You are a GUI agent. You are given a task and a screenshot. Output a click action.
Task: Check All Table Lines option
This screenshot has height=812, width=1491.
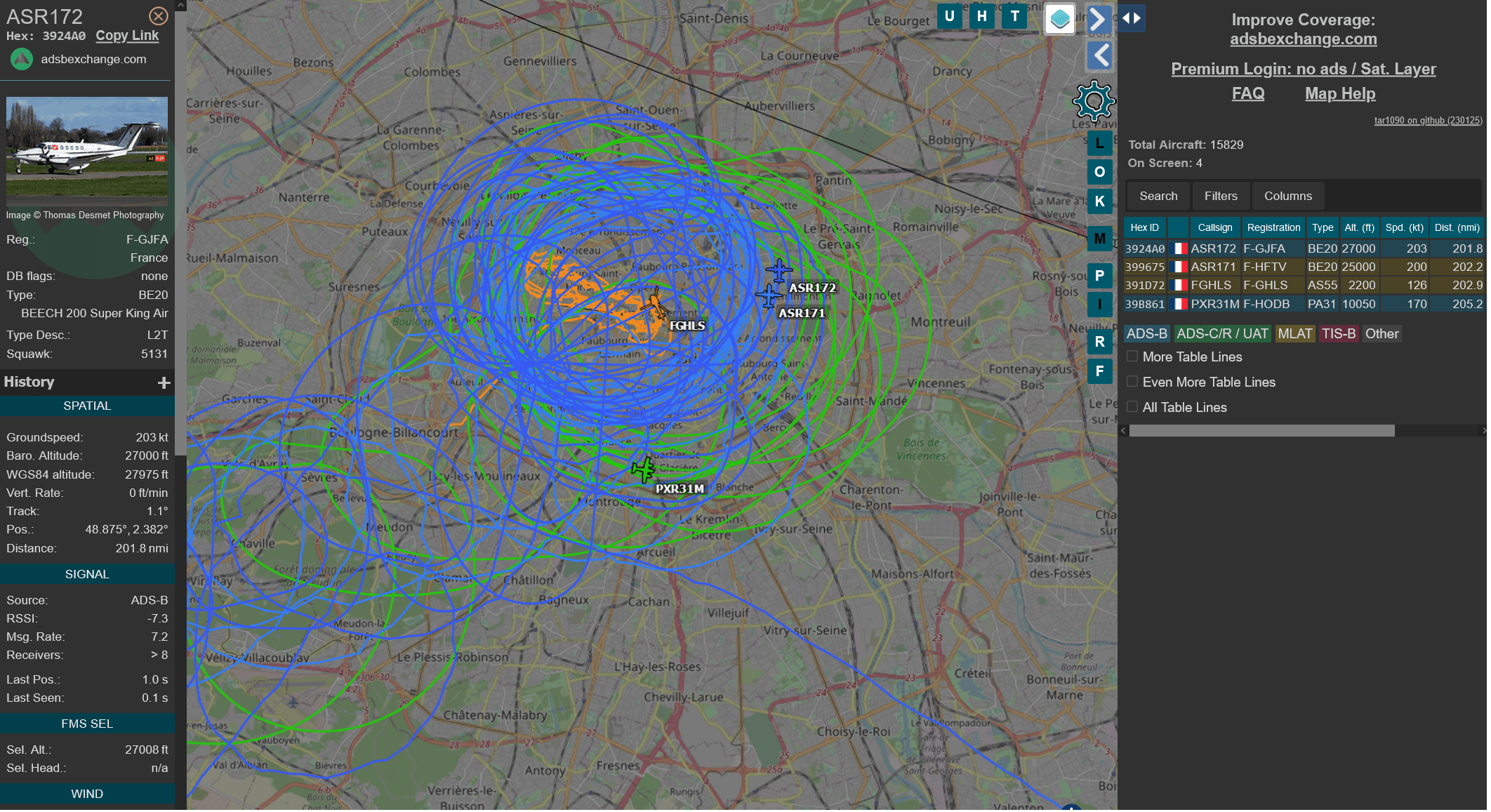point(1132,407)
